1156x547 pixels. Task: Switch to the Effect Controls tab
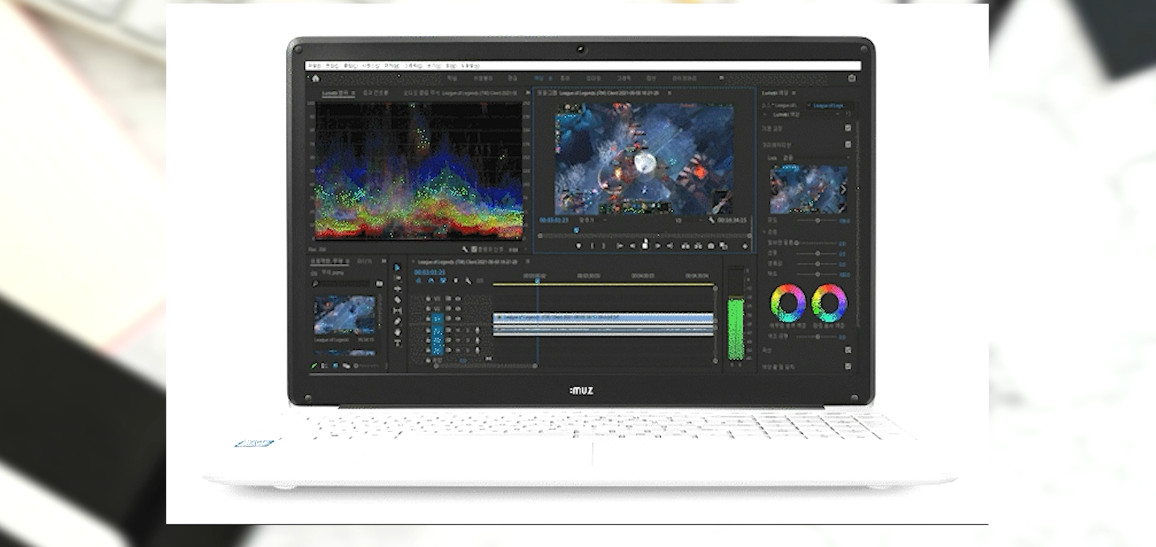[376, 94]
